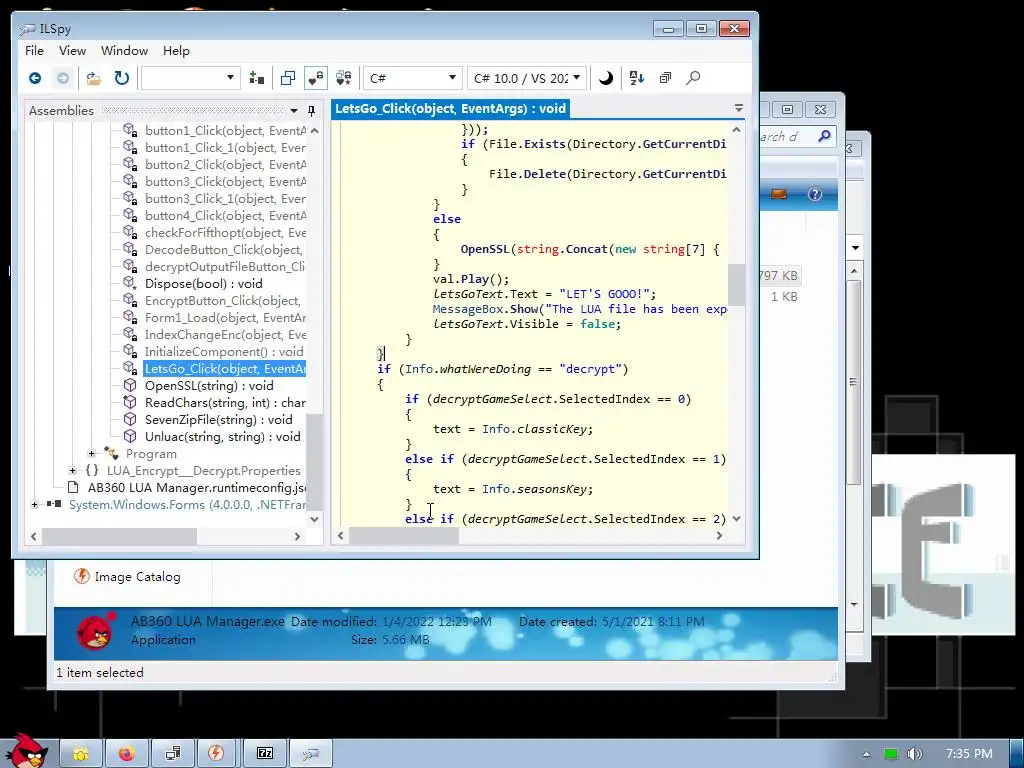Expand System.Windows.Forms assembly node
This screenshot has width=1024, height=768.
coord(35,504)
